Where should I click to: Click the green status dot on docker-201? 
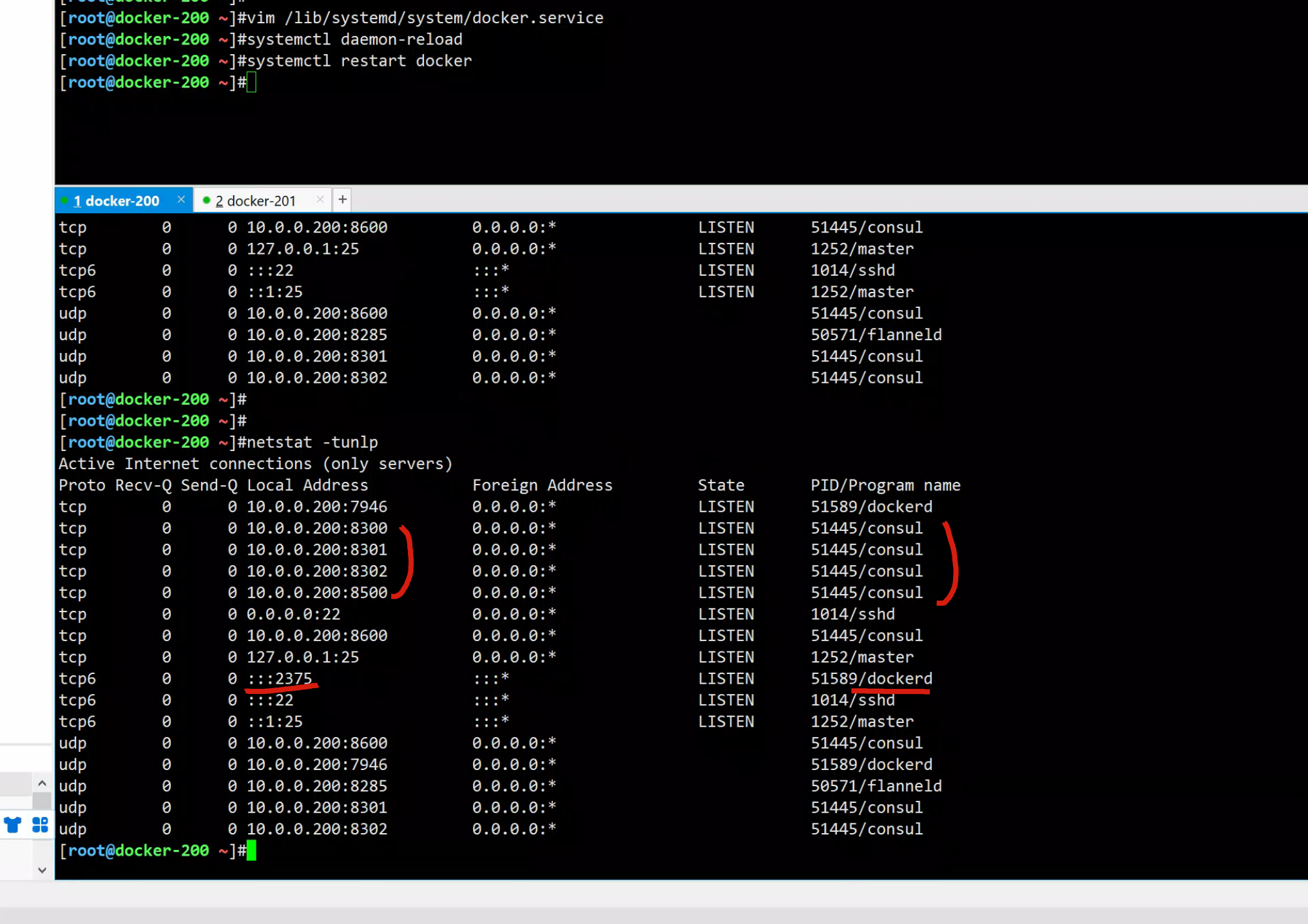click(x=206, y=200)
